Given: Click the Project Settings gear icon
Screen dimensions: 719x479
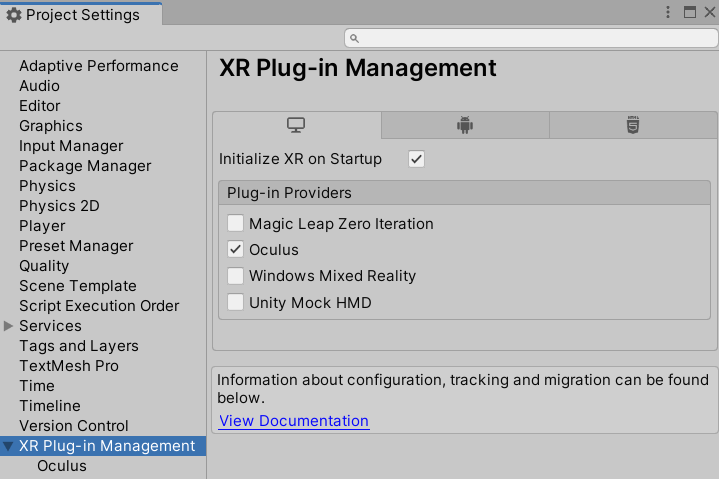Looking at the screenshot, I should tap(14, 15).
